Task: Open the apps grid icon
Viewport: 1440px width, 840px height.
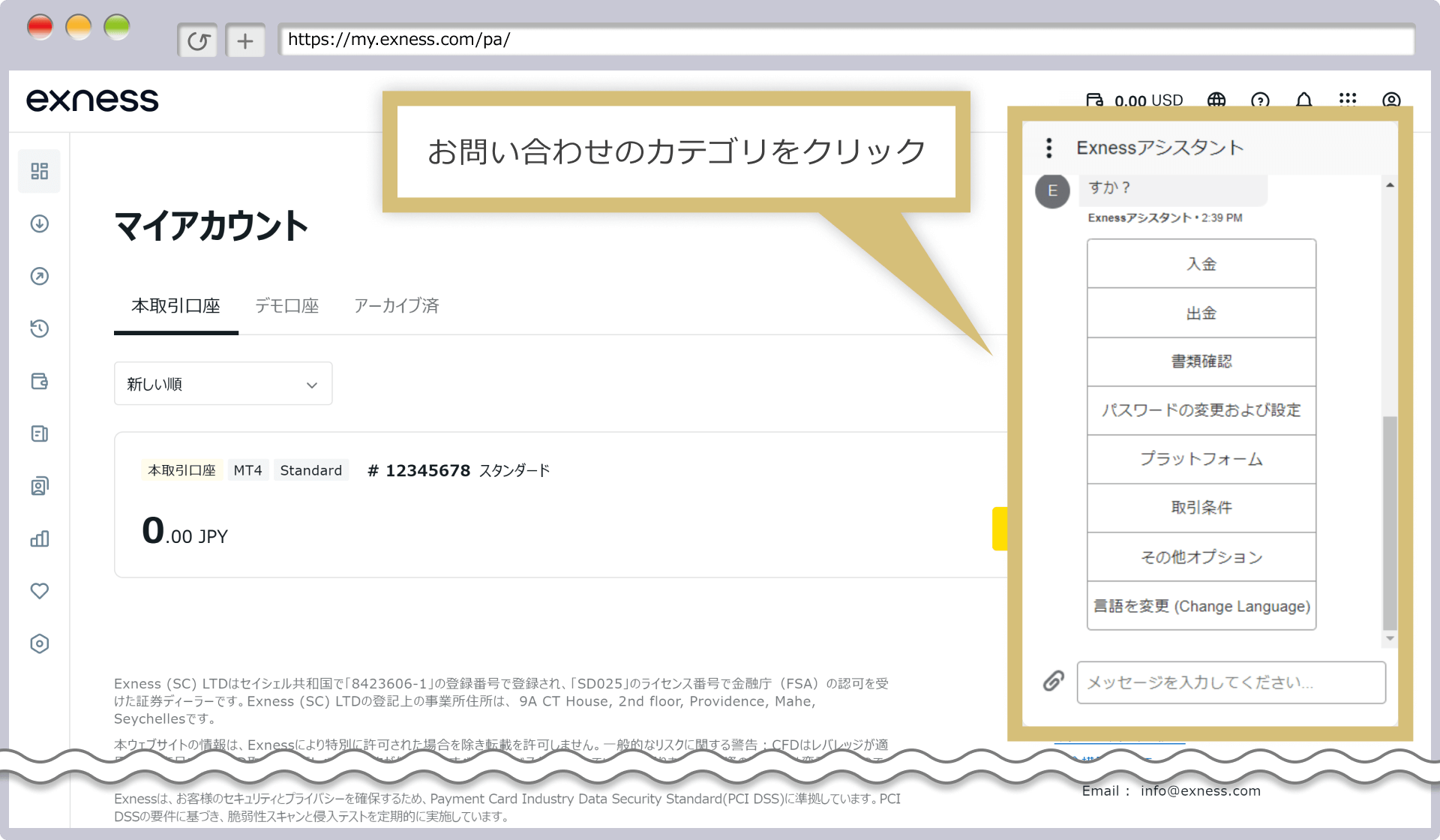Action: pyautogui.click(x=1348, y=100)
